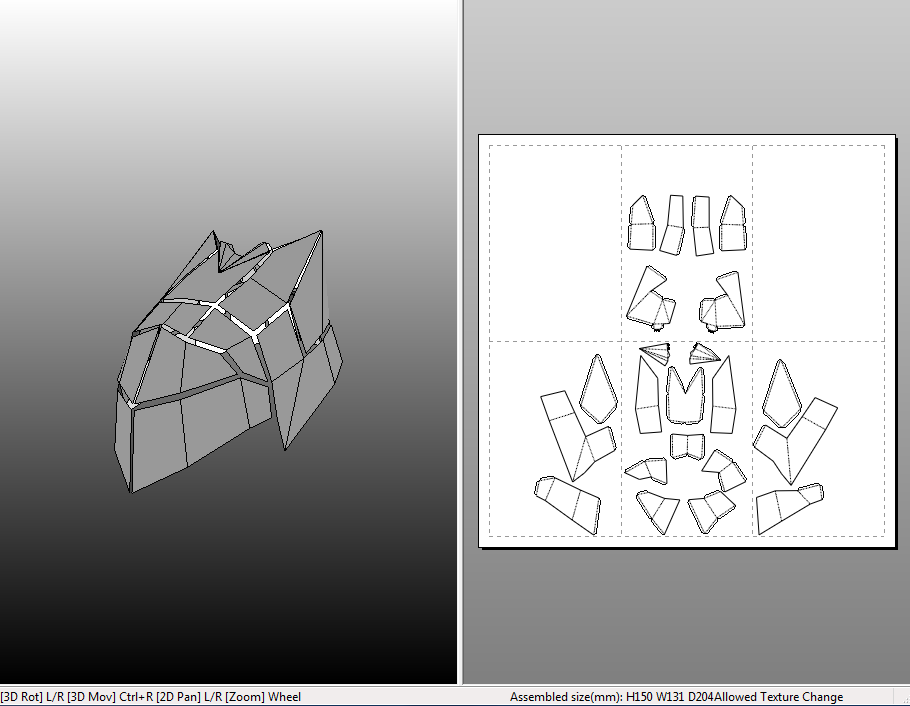This screenshot has height=706, width=910.
Task: Select the M-shaped pattern piece on the sheet
Action: (x=685, y=406)
